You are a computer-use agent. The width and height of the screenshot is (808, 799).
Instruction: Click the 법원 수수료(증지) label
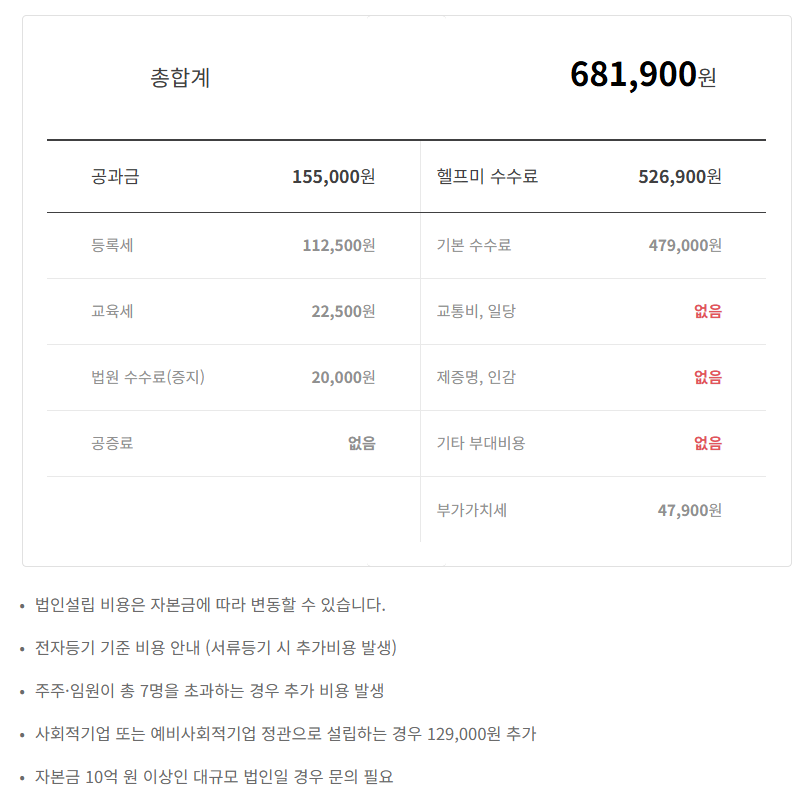[148, 377]
